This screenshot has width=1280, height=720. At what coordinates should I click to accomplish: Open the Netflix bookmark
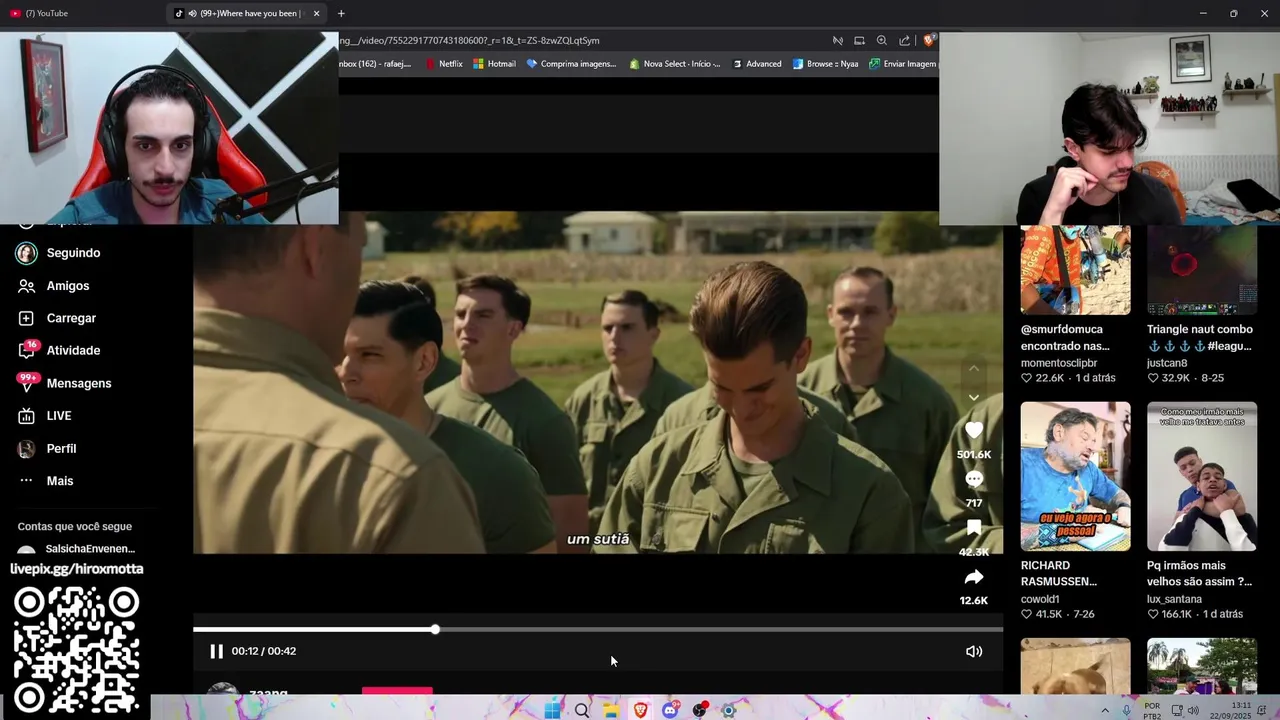click(444, 64)
